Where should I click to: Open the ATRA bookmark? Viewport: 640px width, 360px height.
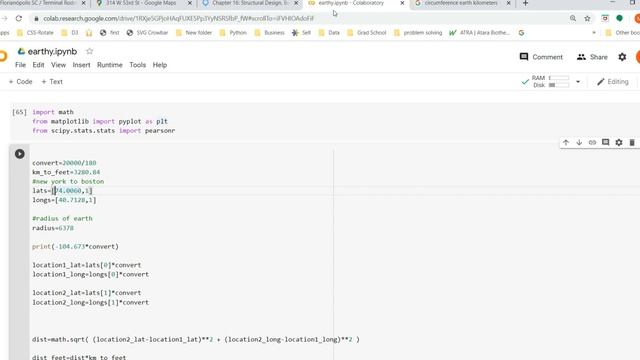point(480,33)
